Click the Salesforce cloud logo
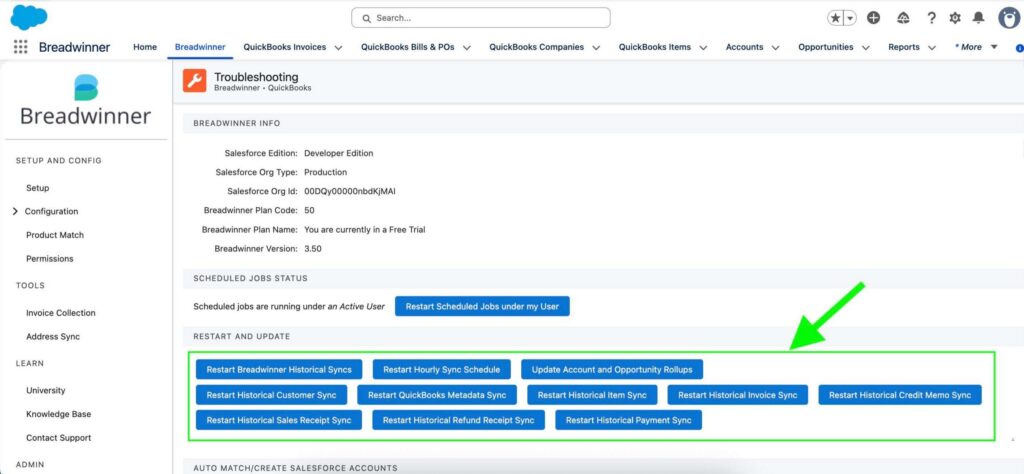1024x474 pixels. 29,17
